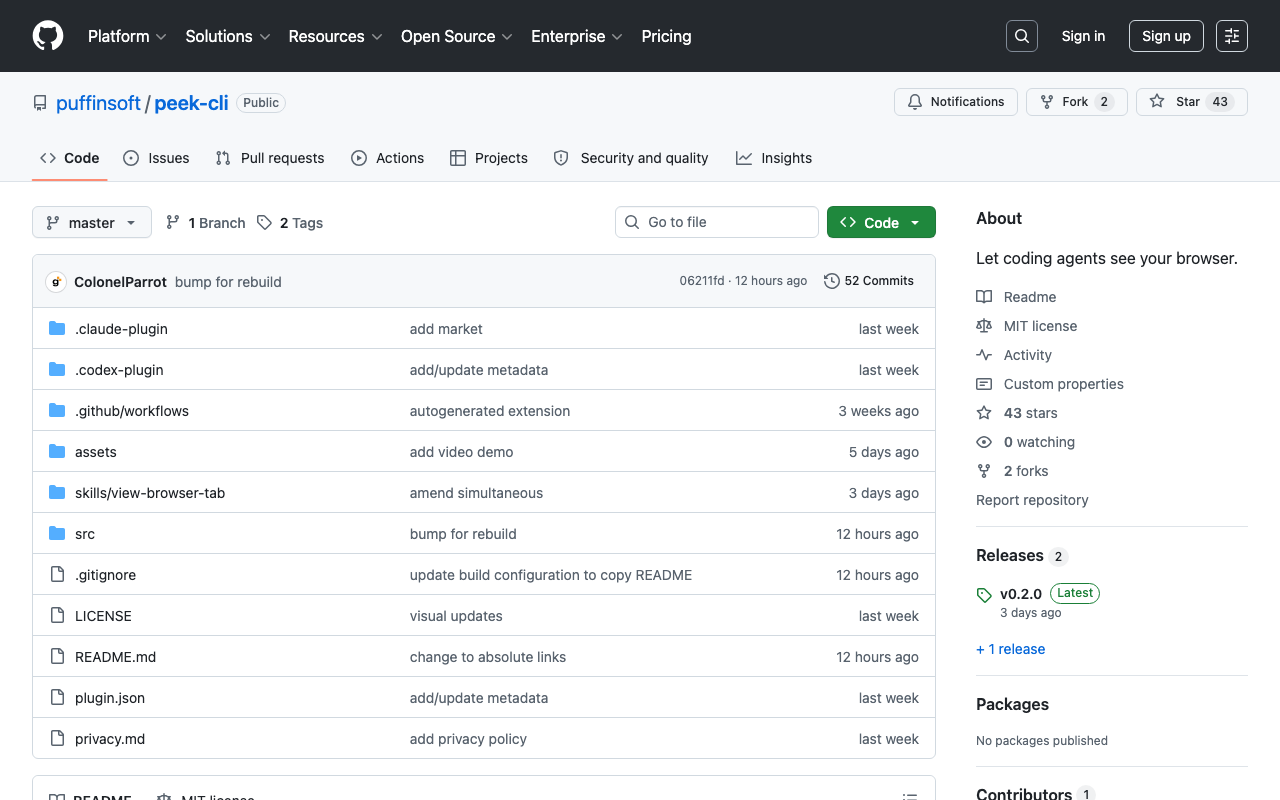Fork the repository using Fork button
This screenshot has height=800, width=1280.
click(x=1076, y=102)
